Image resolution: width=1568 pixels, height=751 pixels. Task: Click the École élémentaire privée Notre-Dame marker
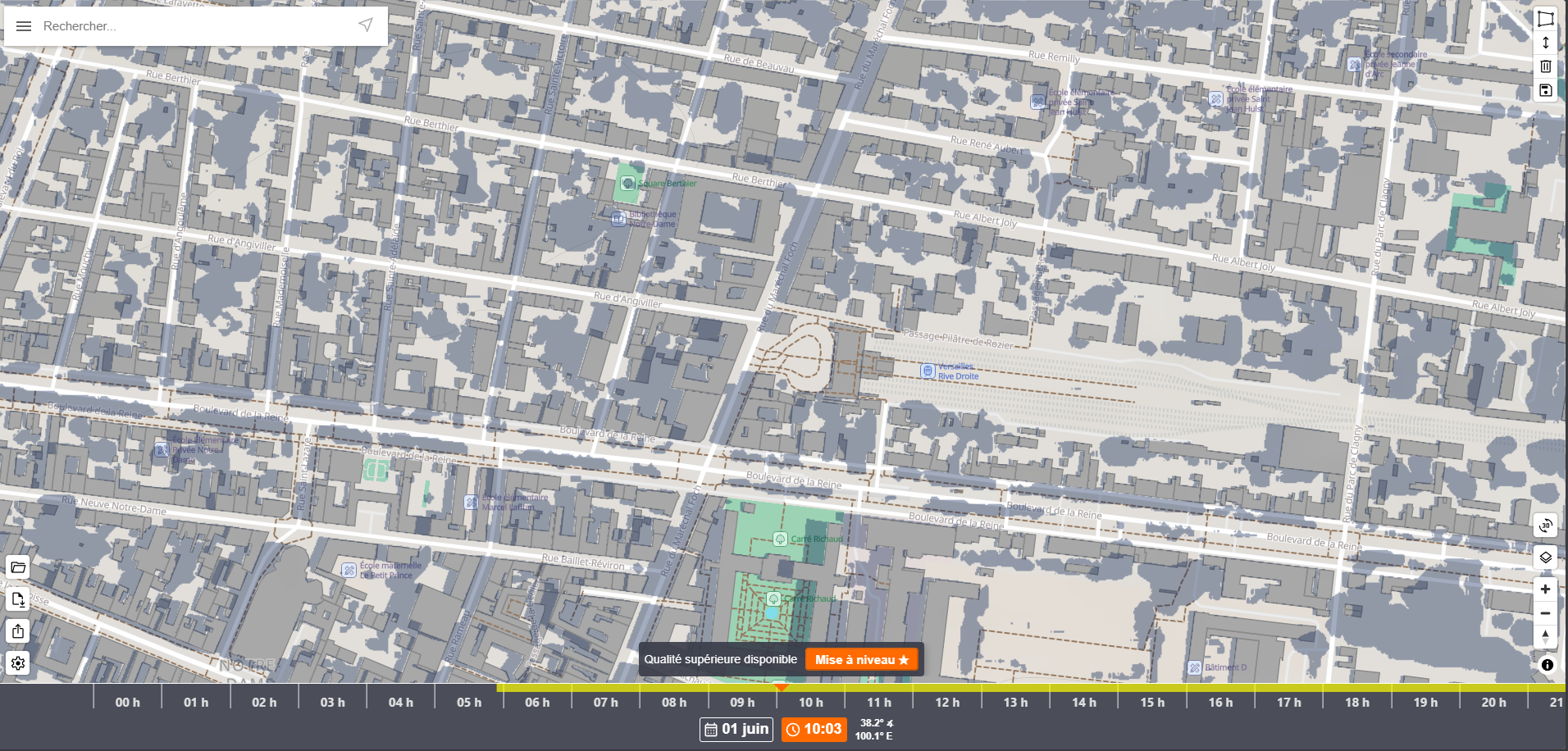coord(162,449)
